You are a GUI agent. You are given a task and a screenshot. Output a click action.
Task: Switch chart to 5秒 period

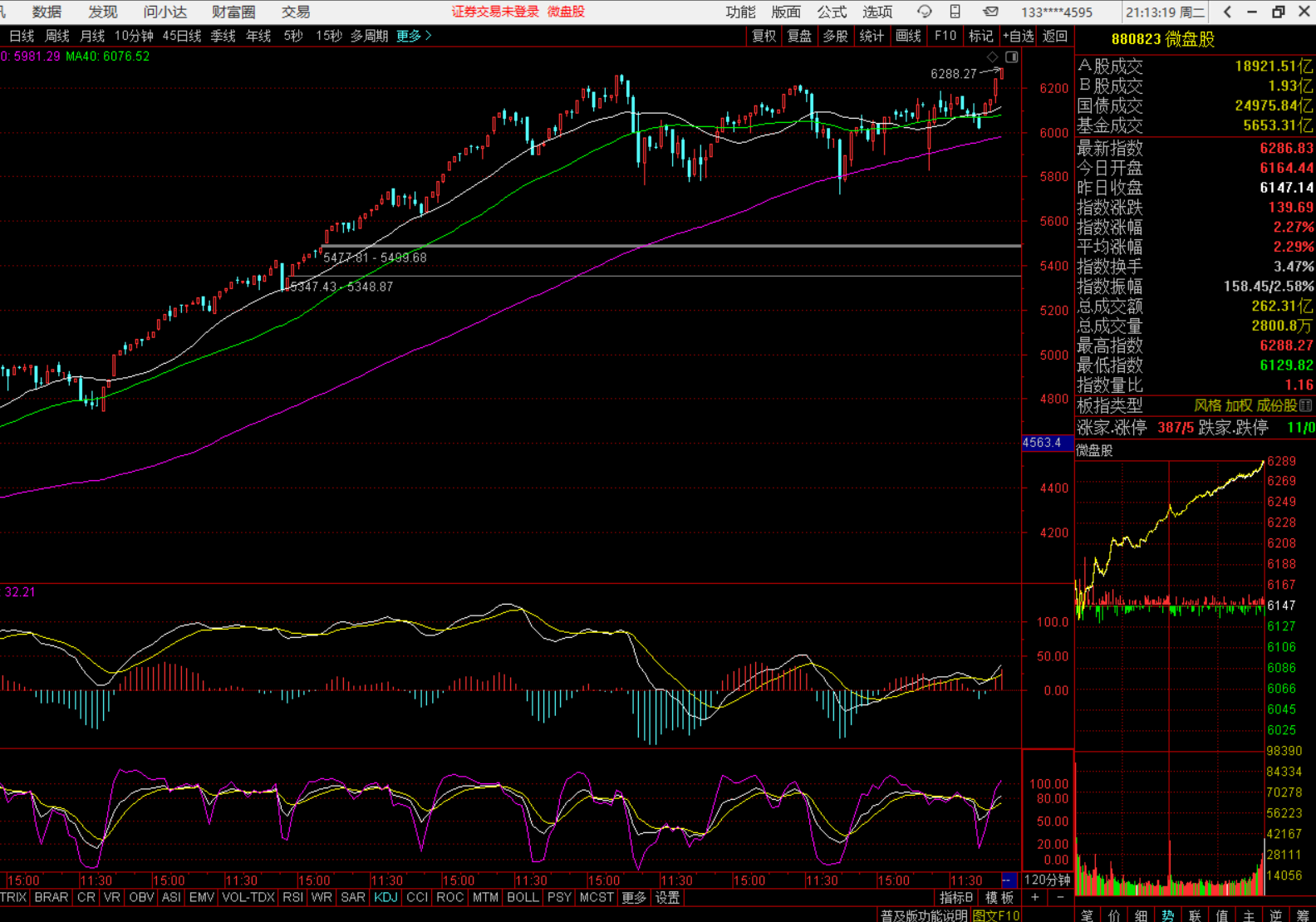pos(293,36)
